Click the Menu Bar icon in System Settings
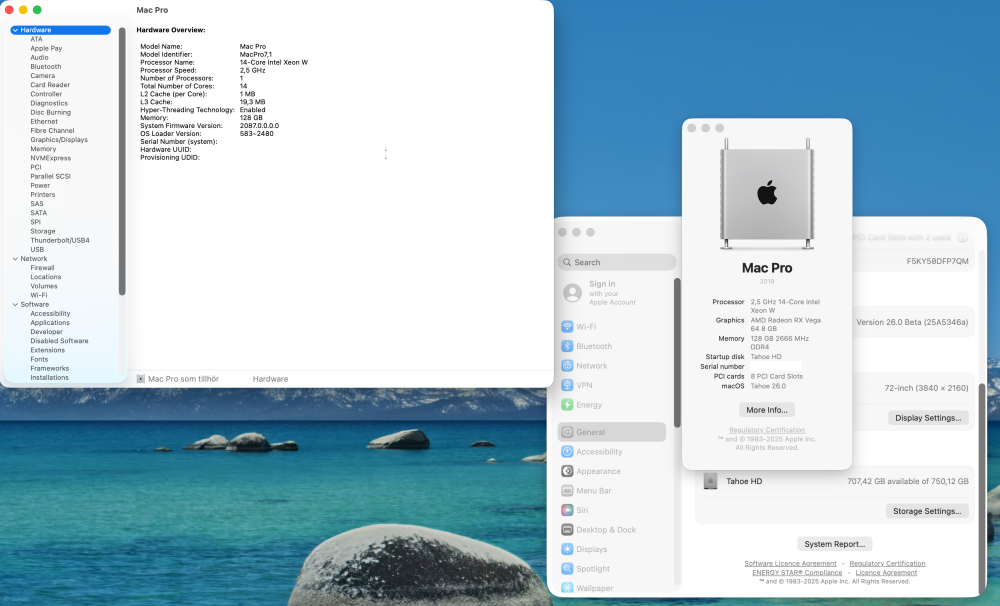This screenshot has height=606, width=1000. (567, 491)
